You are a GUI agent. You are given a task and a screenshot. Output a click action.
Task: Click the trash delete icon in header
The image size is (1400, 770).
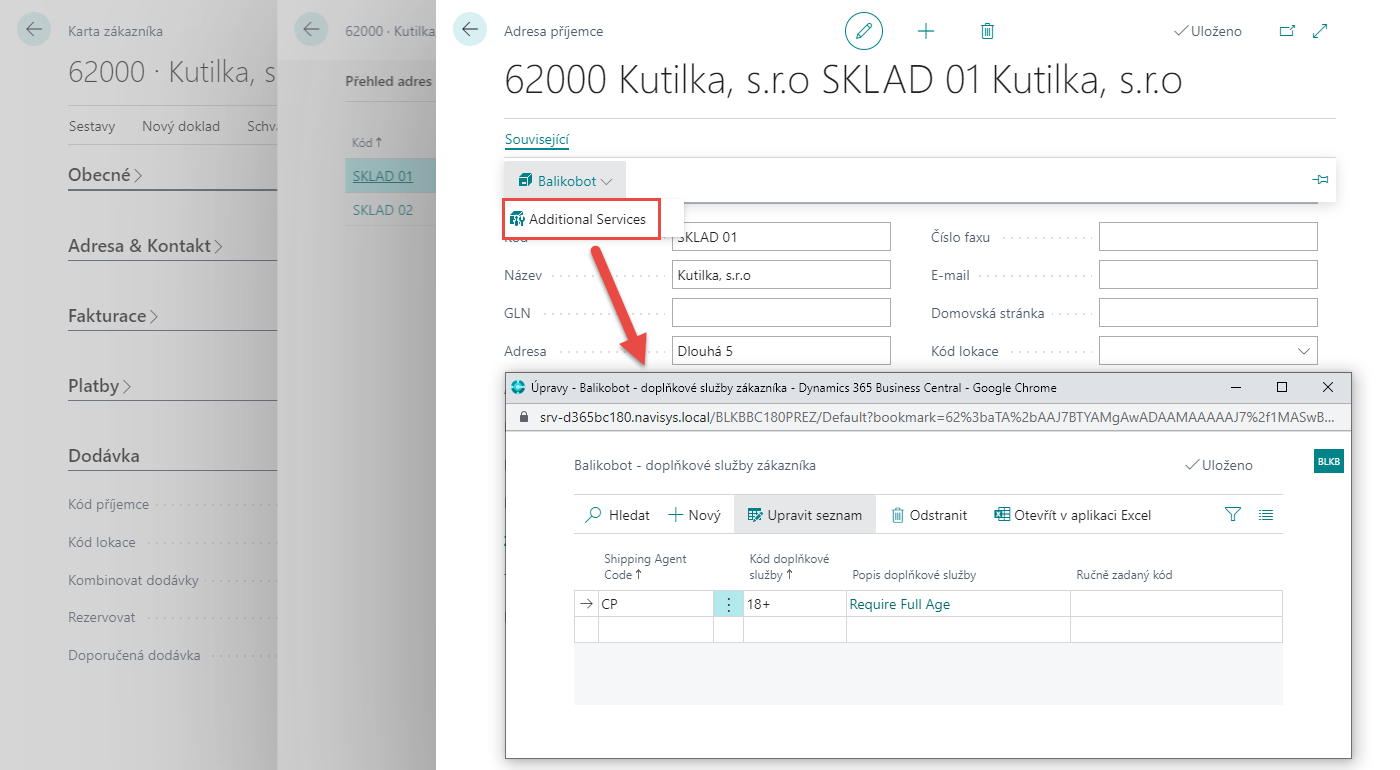click(987, 31)
